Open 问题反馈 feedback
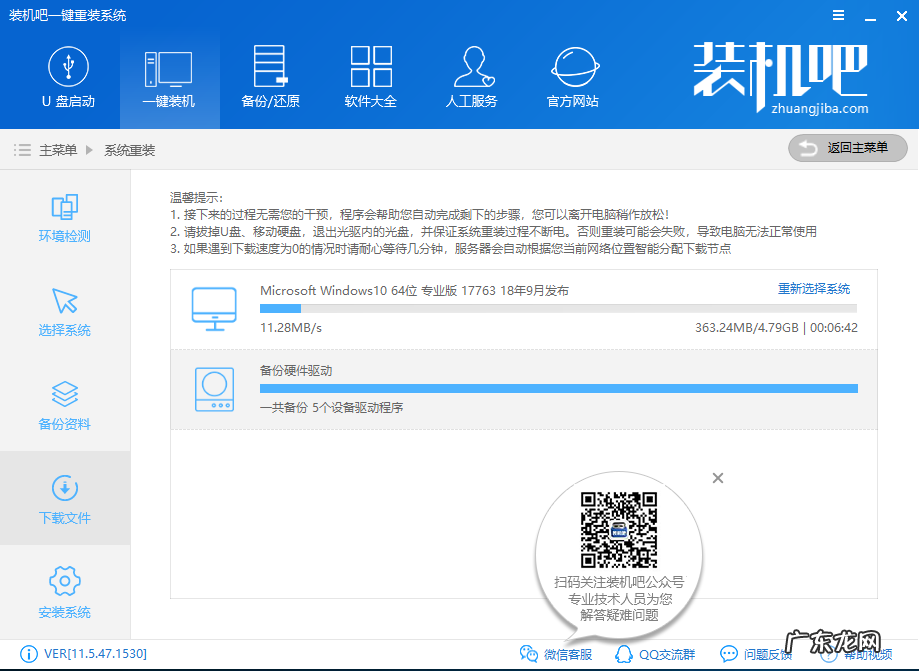This screenshot has height=671, width=919. pos(761,653)
